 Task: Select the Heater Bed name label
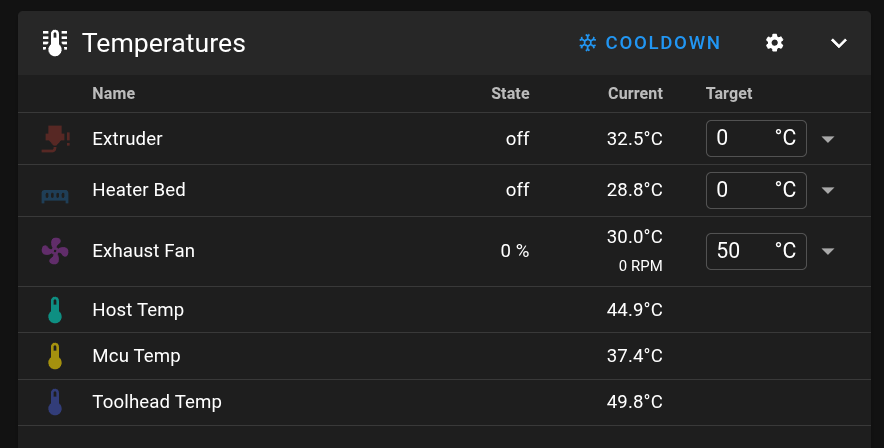(139, 189)
